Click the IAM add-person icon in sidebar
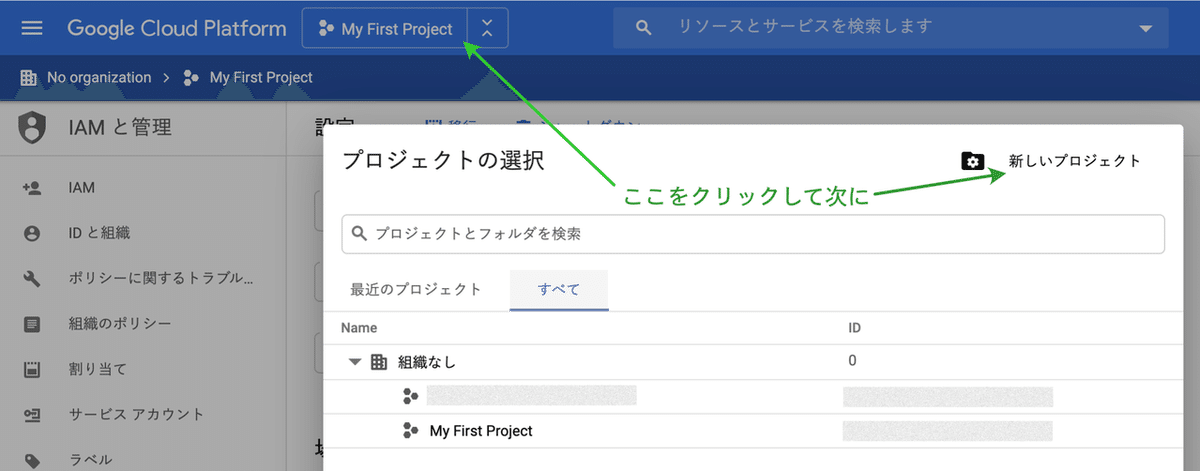The image size is (1200, 471). click(32, 187)
